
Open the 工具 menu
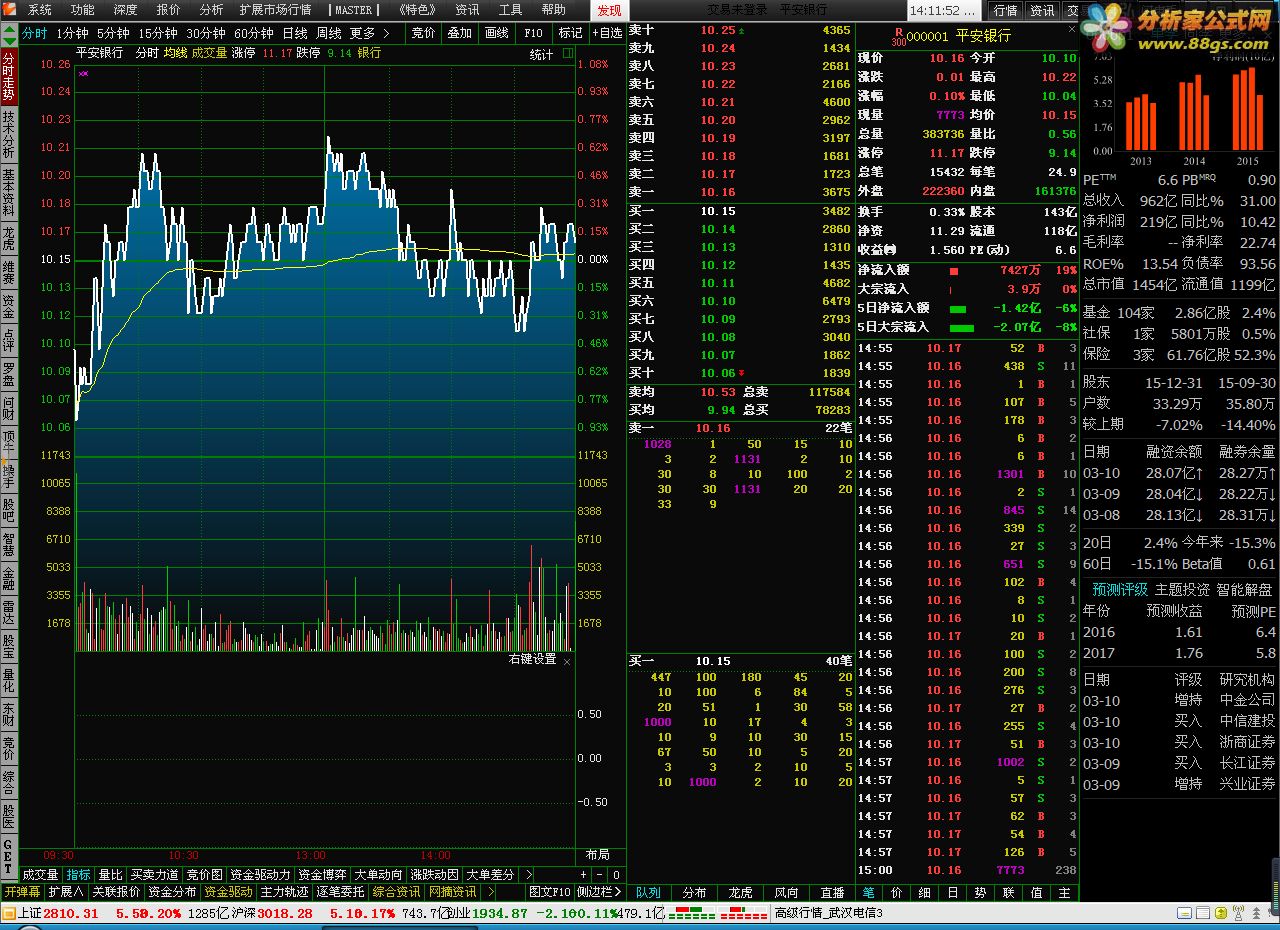[510, 10]
